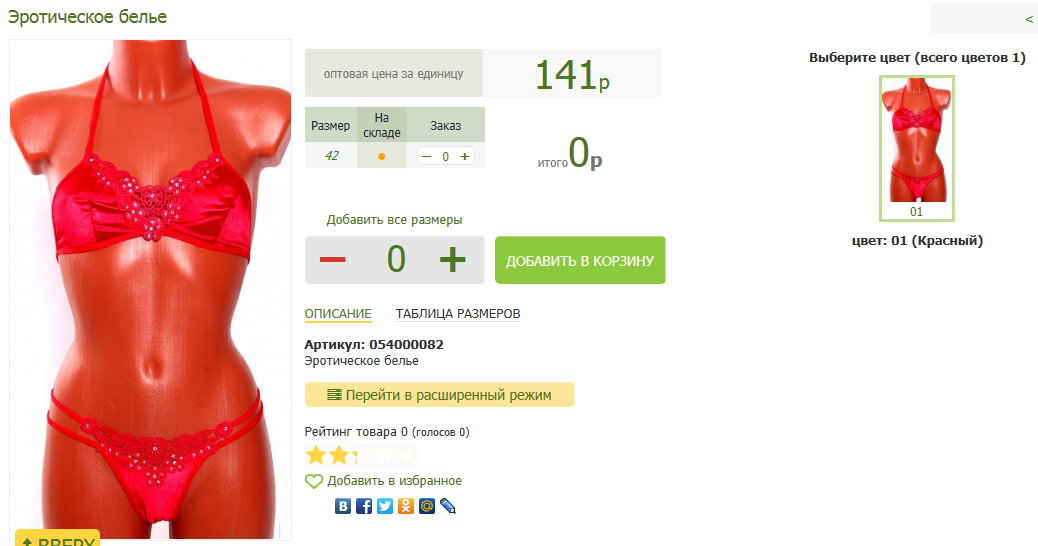Share the product on Facebook
1038x546 pixels.
(364, 506)
